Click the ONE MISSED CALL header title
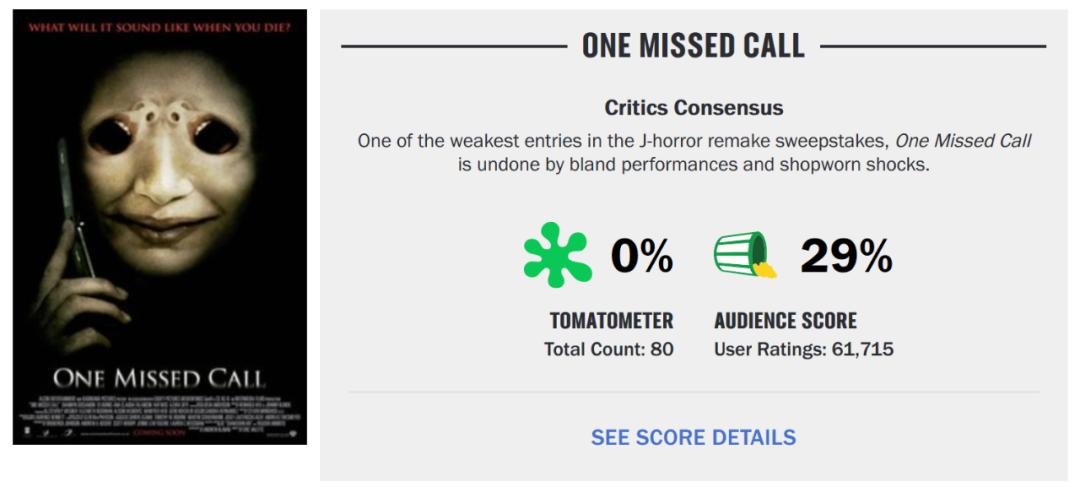 (693, 45)
